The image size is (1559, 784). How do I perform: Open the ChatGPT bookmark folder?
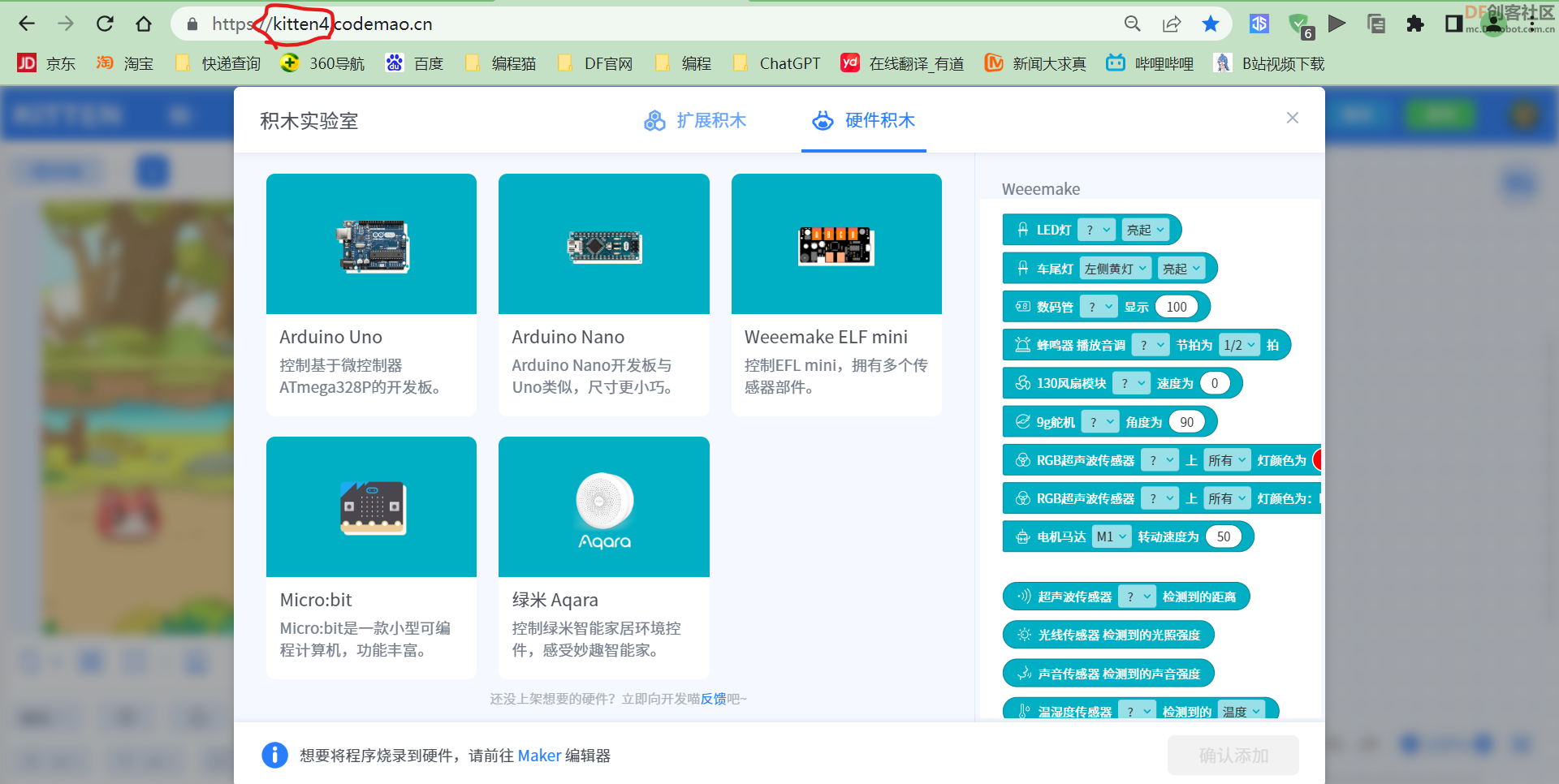point(777,63)
